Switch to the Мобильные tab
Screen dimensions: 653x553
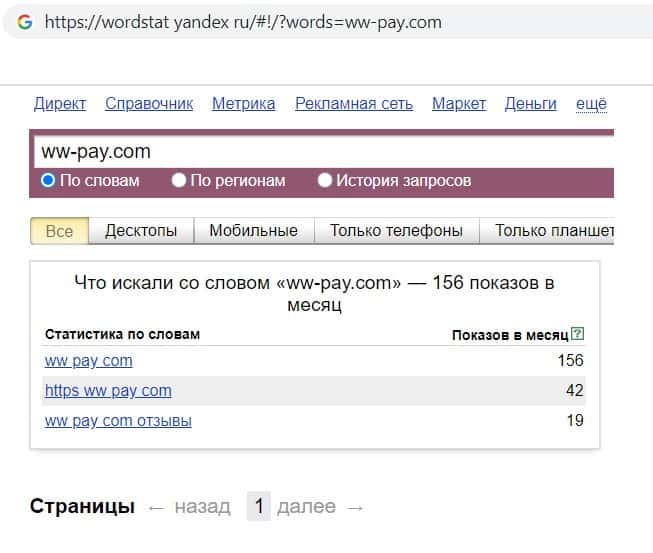[254, 231]
